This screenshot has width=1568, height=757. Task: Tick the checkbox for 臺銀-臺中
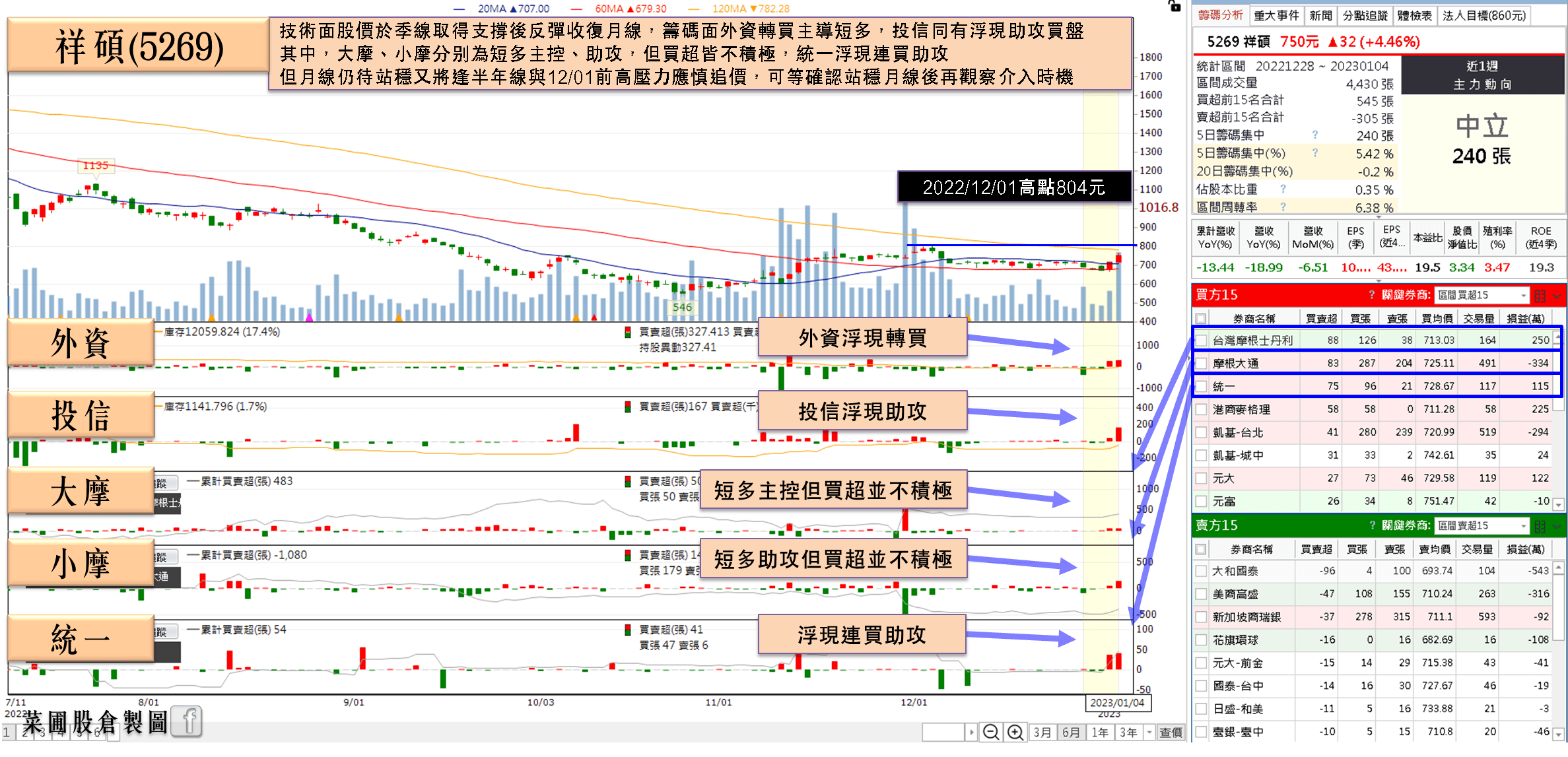coord(1202,732)
